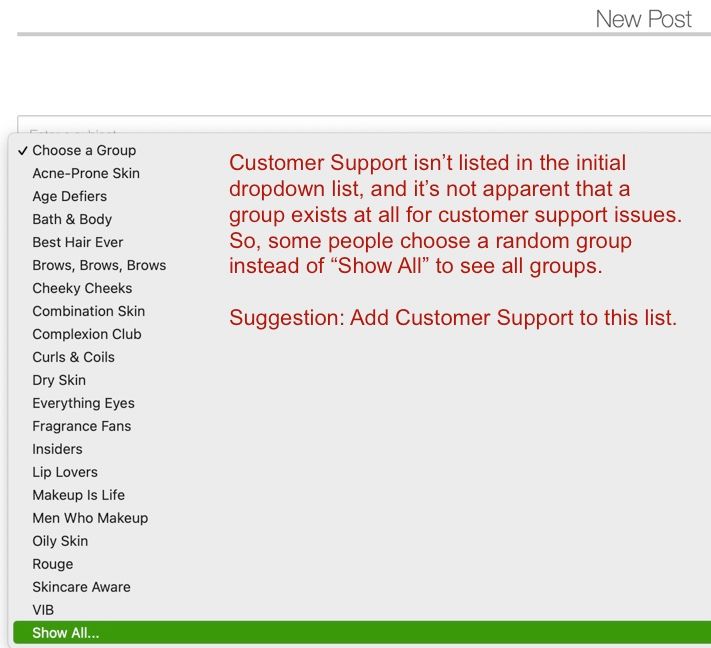Select the Skincare Aware group
This screenshot has height=648, width=711.
coord(81,587)
